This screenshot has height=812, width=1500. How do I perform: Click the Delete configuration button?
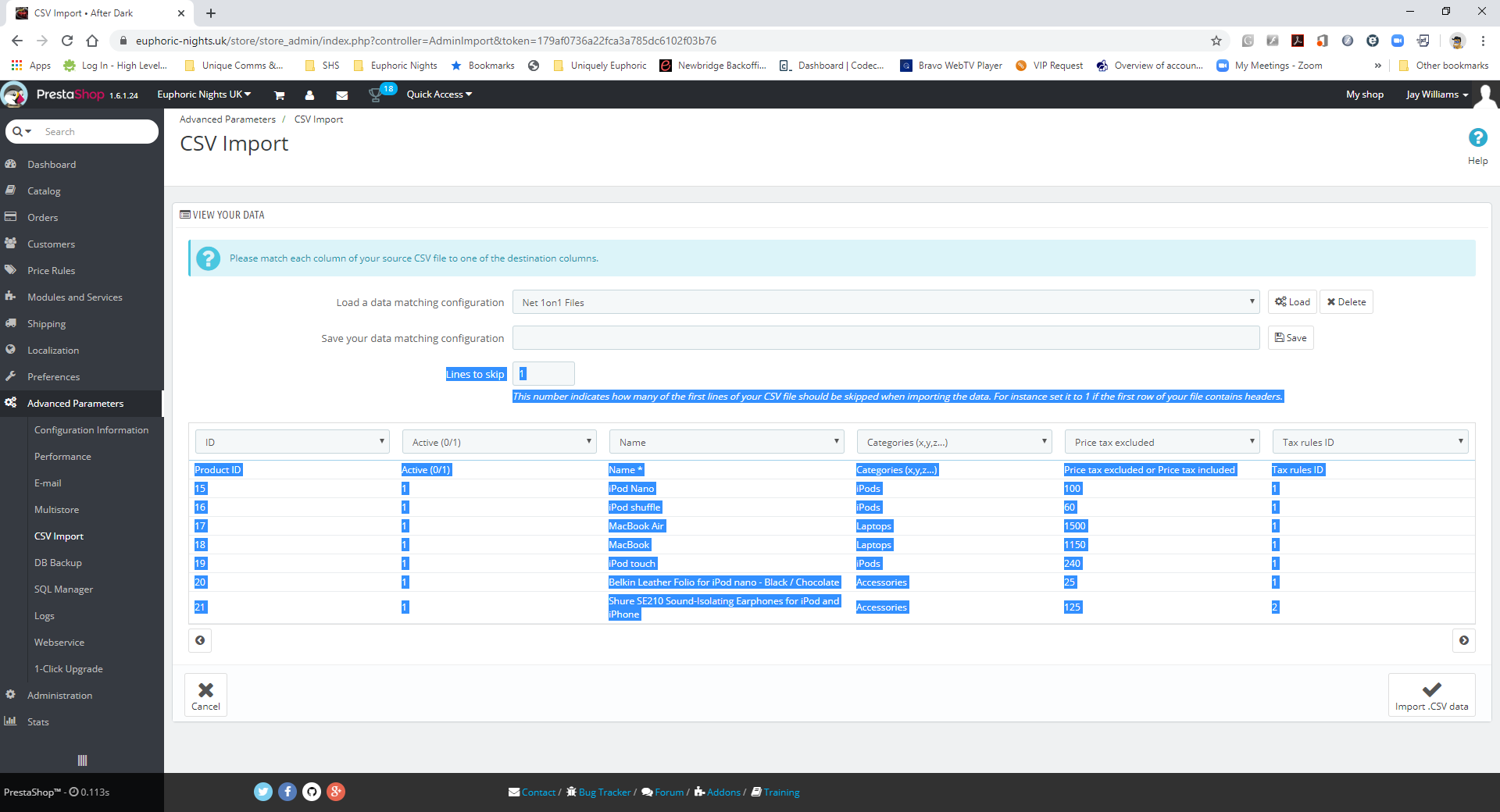tap(1346, 302)
